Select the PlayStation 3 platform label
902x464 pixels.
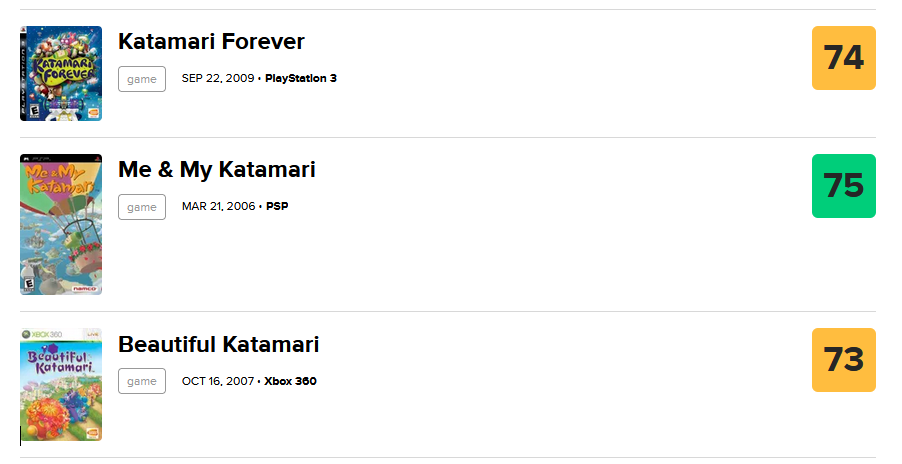tap(301, 78)
